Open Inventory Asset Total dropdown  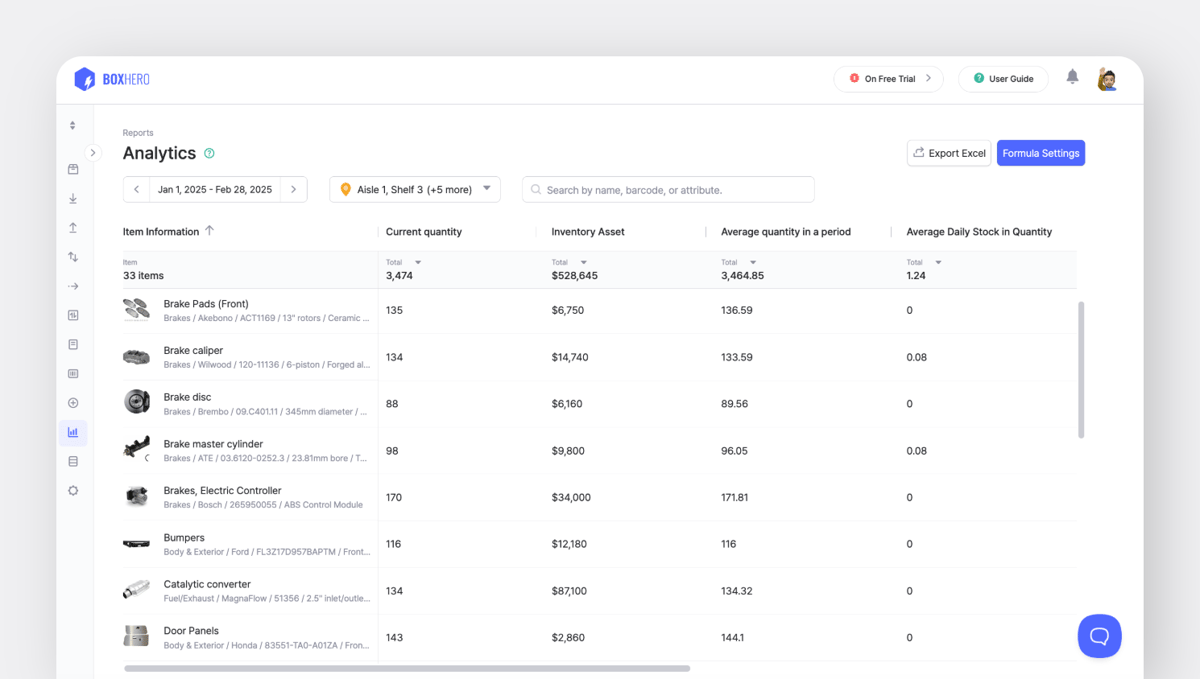coord(583,263)
